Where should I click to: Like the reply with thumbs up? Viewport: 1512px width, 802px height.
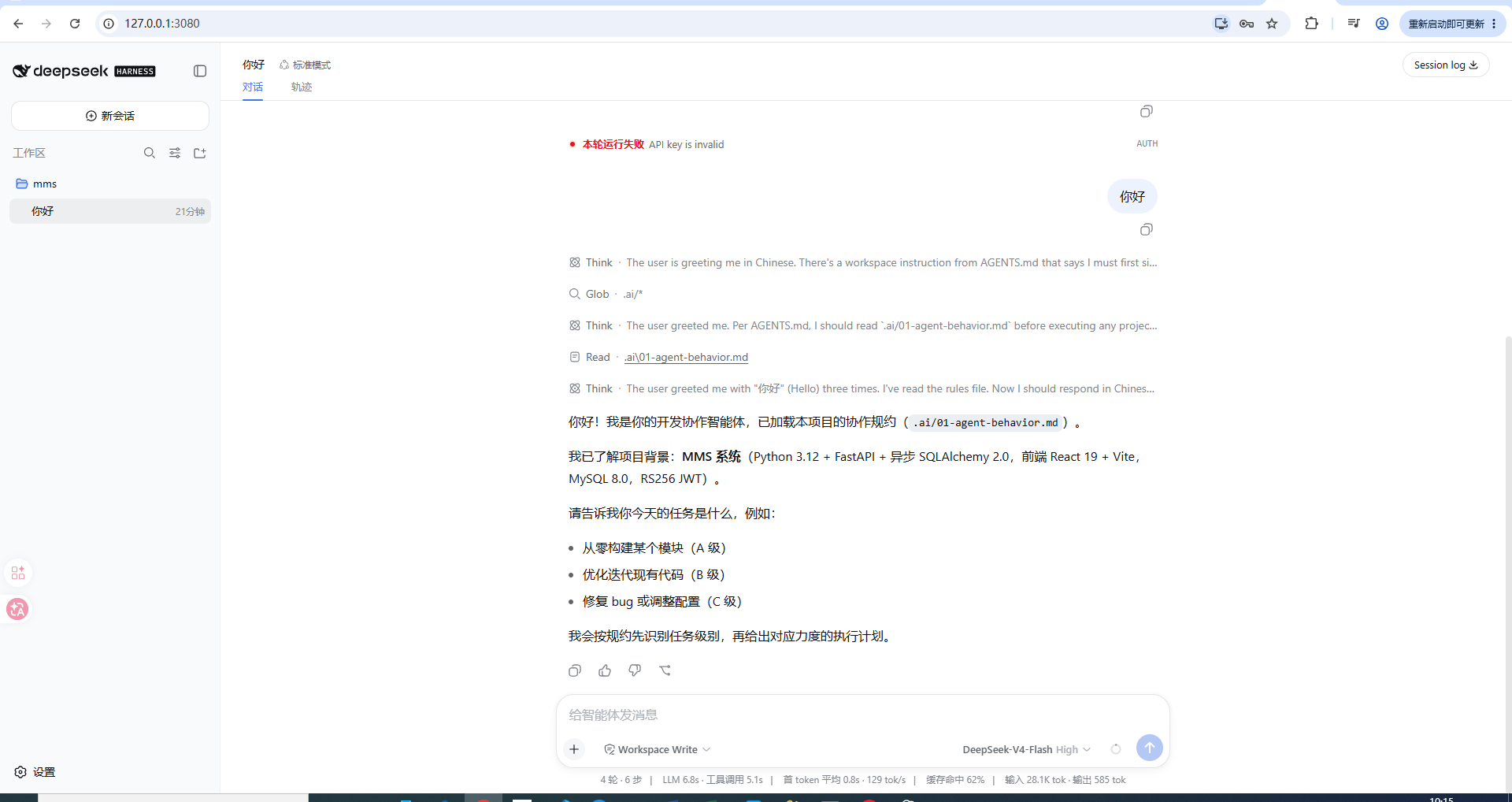click(605, 670)
